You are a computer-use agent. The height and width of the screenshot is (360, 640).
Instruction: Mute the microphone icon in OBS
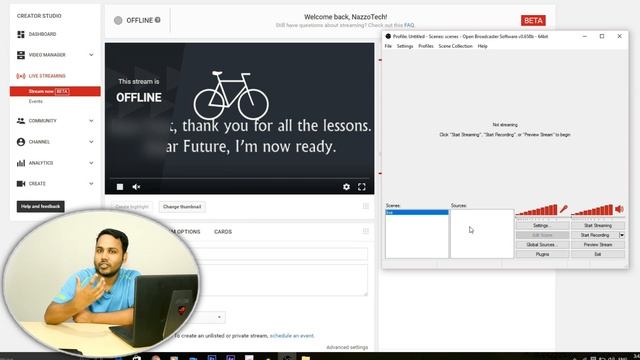click(564, 209)
